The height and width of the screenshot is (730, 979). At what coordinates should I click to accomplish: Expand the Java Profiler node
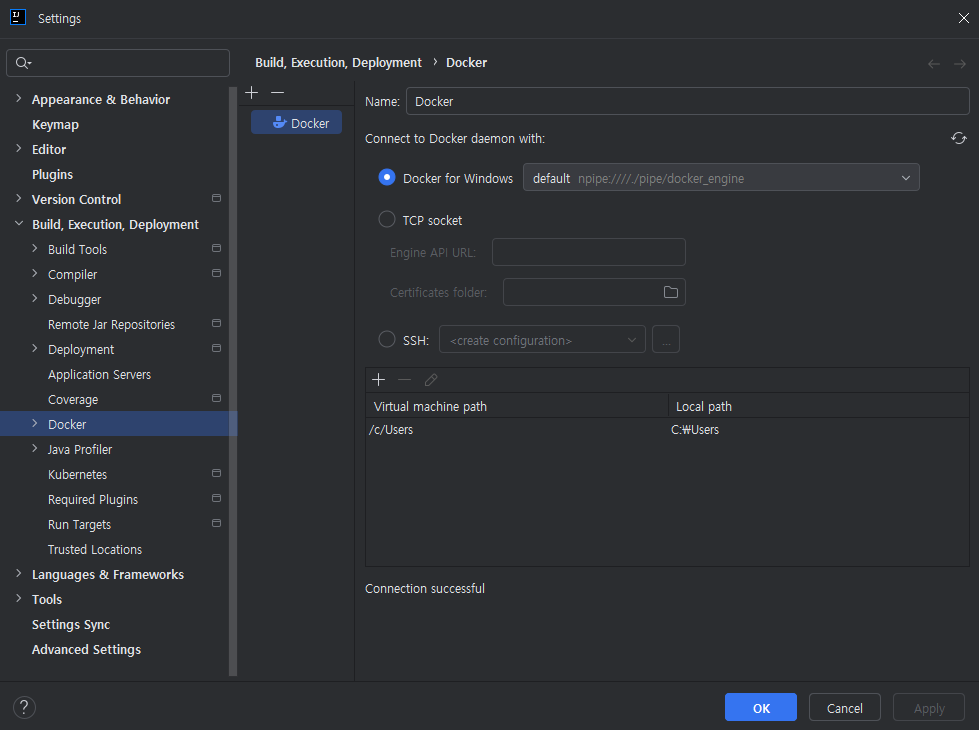pos(35,448)
